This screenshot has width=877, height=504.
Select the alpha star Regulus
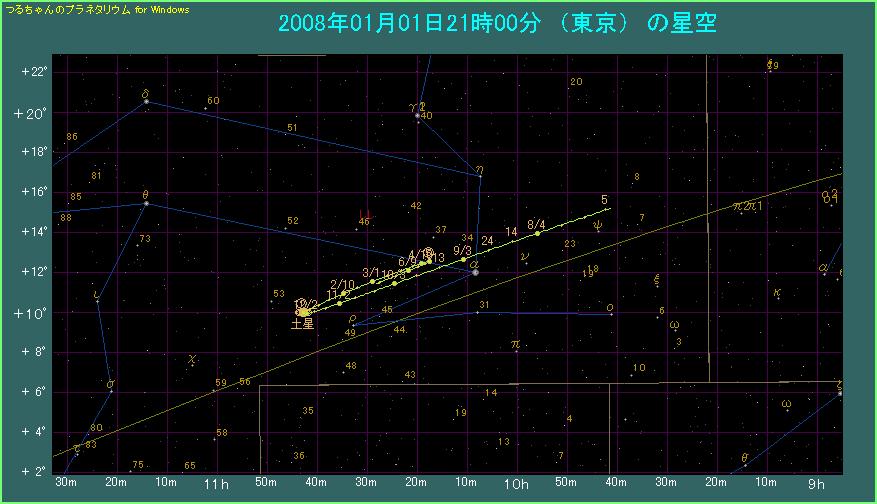pos(475,272)
